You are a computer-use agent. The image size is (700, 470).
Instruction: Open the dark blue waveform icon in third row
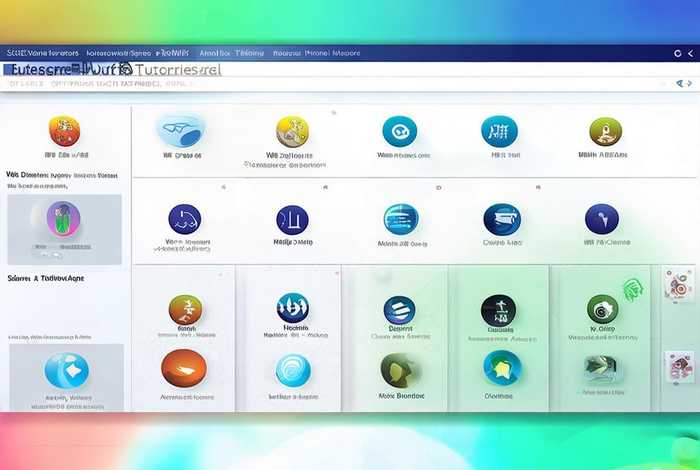click(292, 307)
